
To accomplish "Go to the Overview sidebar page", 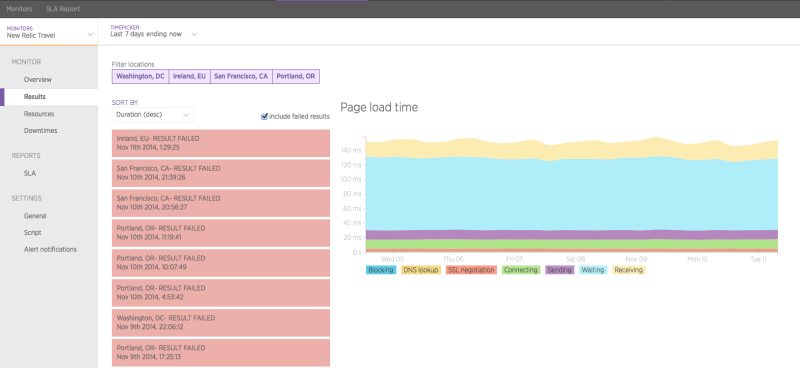I will [38, 80].
